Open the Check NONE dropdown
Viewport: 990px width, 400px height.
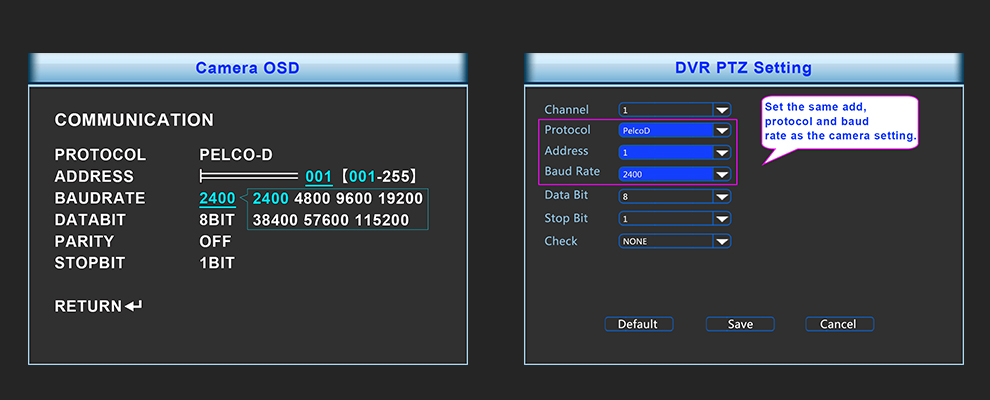pos(721,241)
